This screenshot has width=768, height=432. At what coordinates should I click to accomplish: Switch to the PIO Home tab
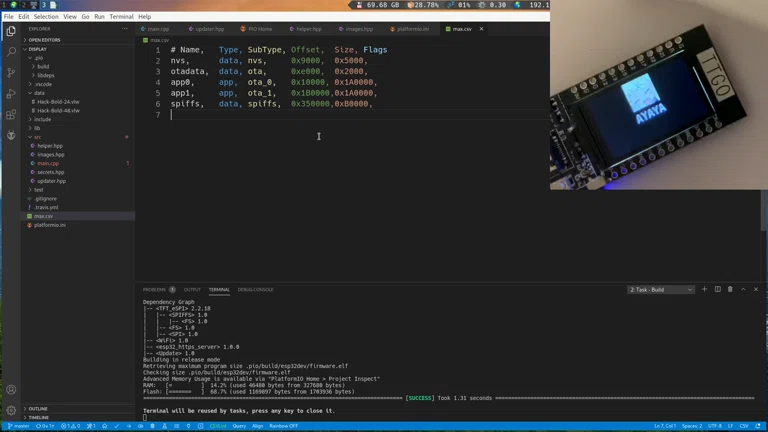256,29
